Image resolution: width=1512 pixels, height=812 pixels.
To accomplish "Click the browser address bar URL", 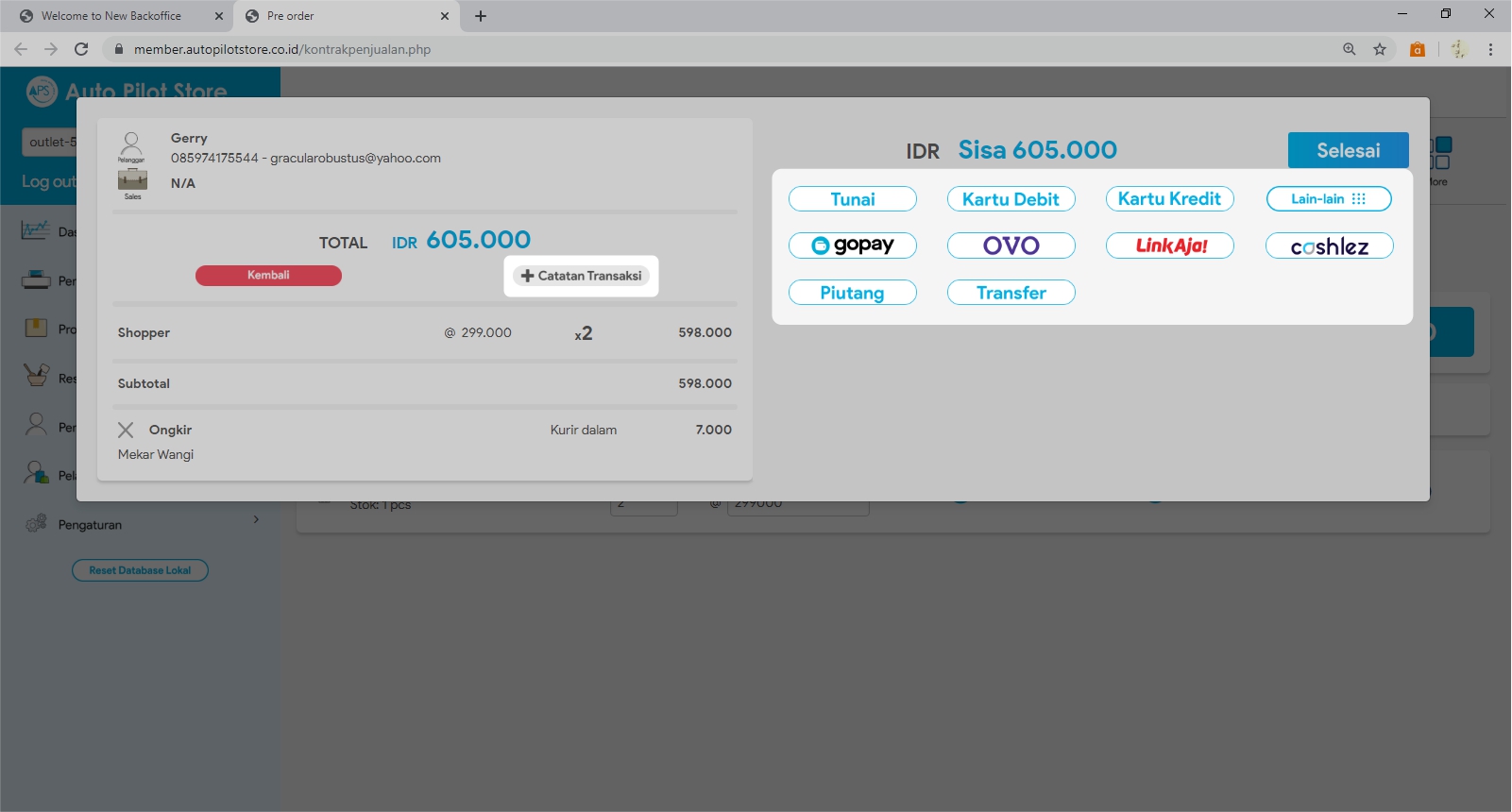I will click(282, 49).
